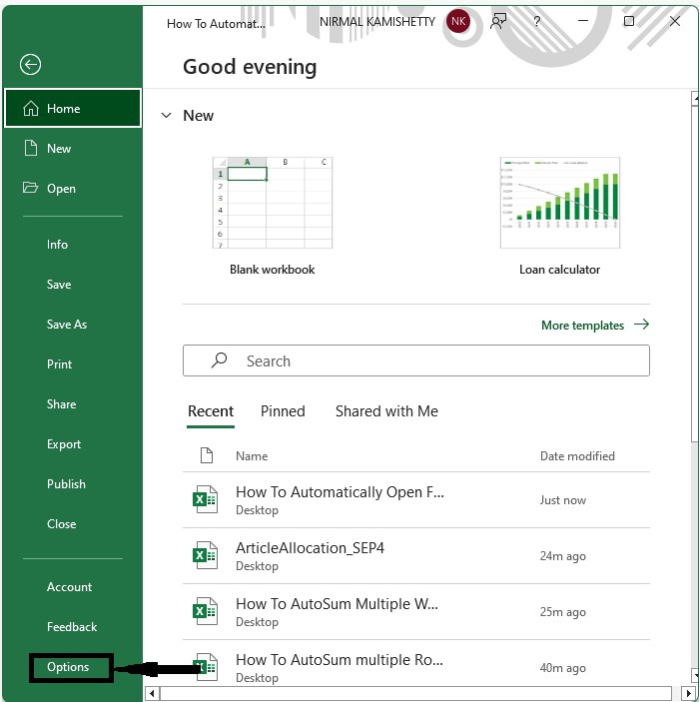Viewport: 700px width, 702px height.
Task: Open How To AutoSum Multiple W... file
Action: pyautogui.click(x=416, y=612)
